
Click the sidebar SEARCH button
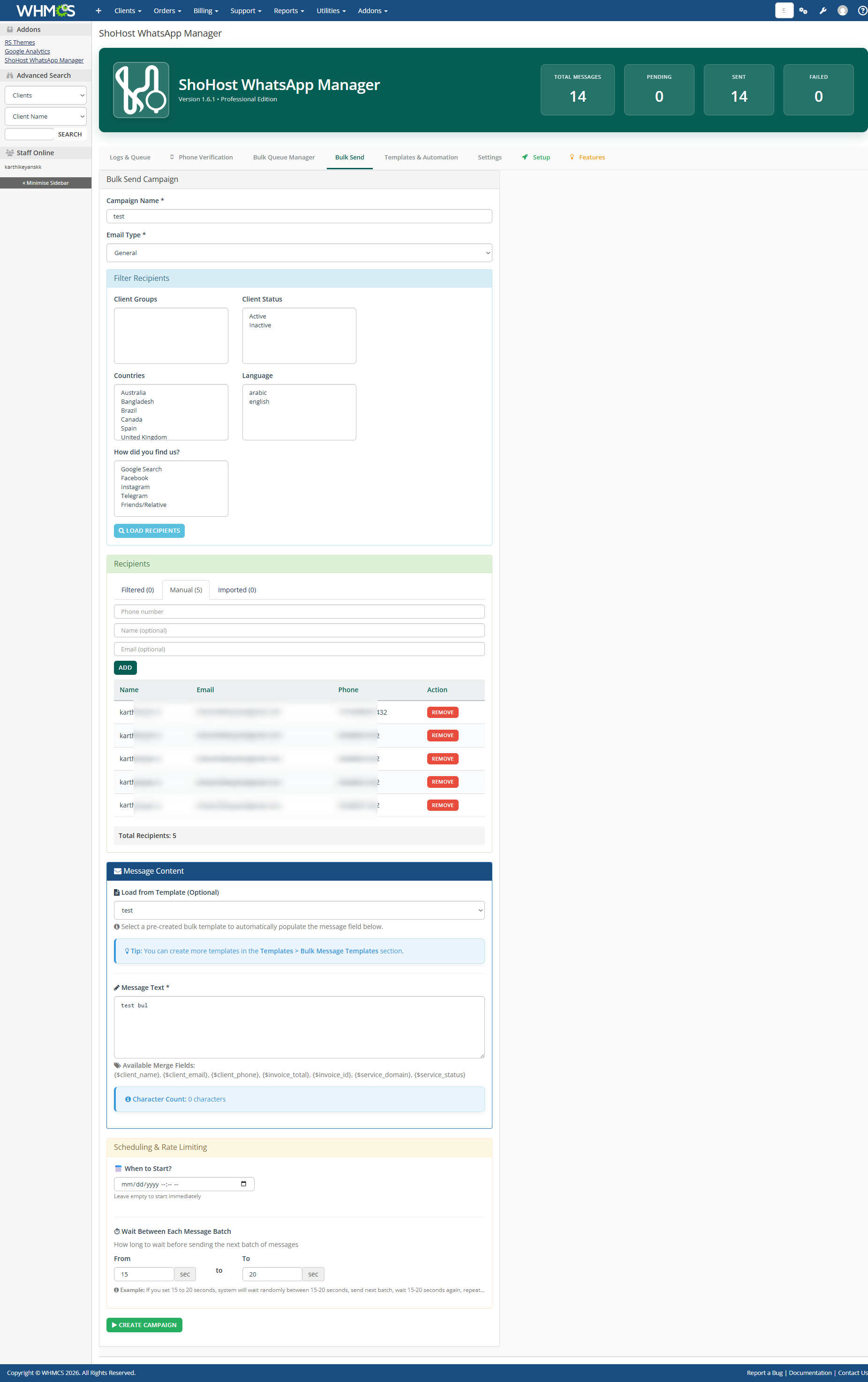click(70, 134)
